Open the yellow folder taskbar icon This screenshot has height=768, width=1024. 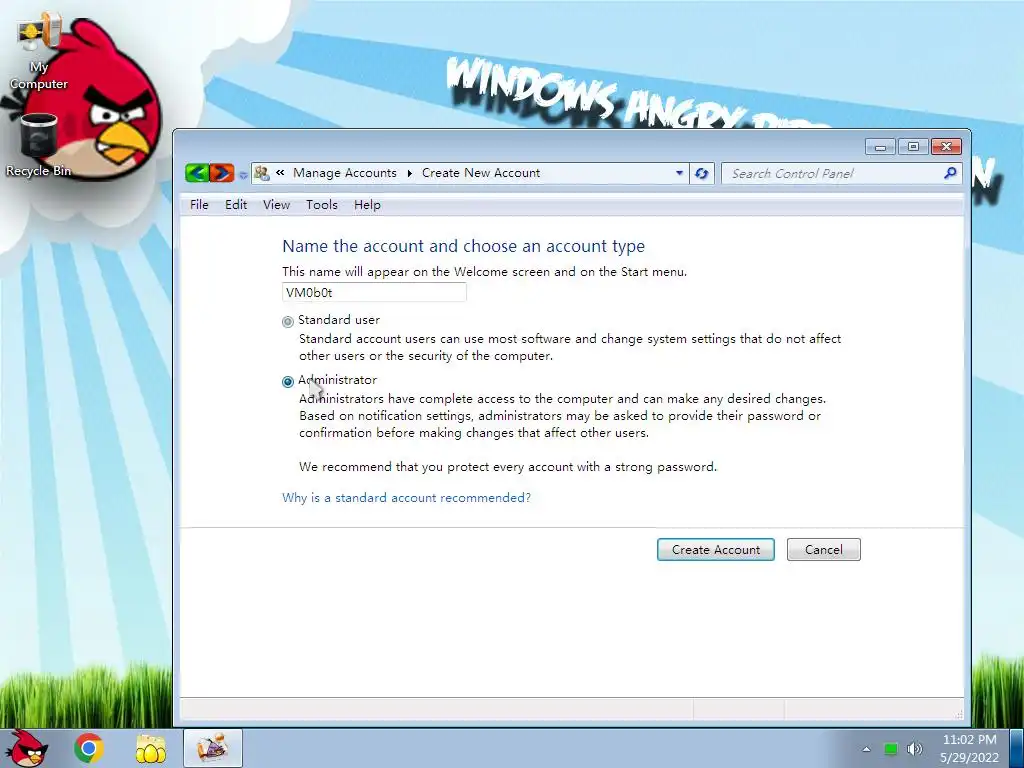click(x=150, y=748)
